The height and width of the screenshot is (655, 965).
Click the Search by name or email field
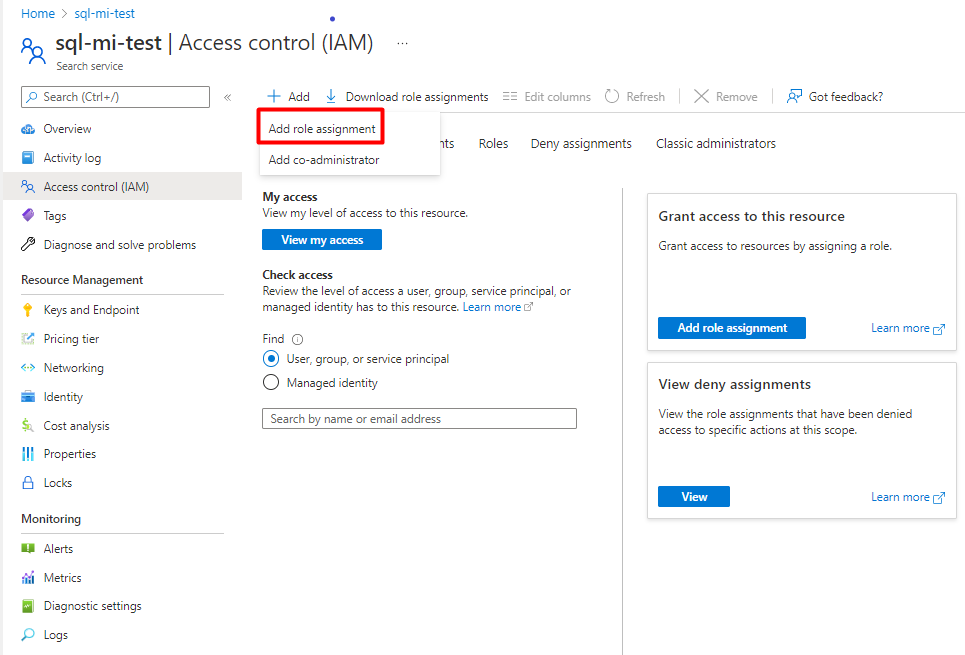(x=419, y=419)
